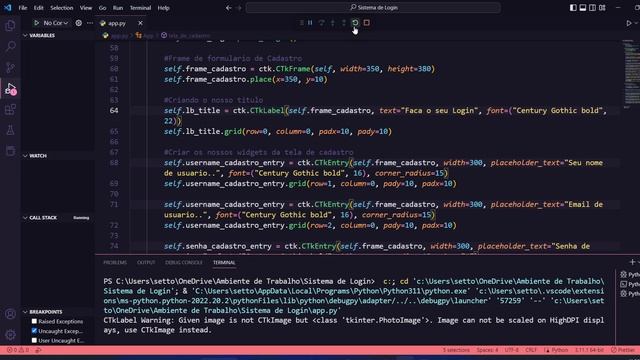640x360 pixels.
Task: Switch to the OUTPUT panel tab
Action: click(x=146, y=262)
